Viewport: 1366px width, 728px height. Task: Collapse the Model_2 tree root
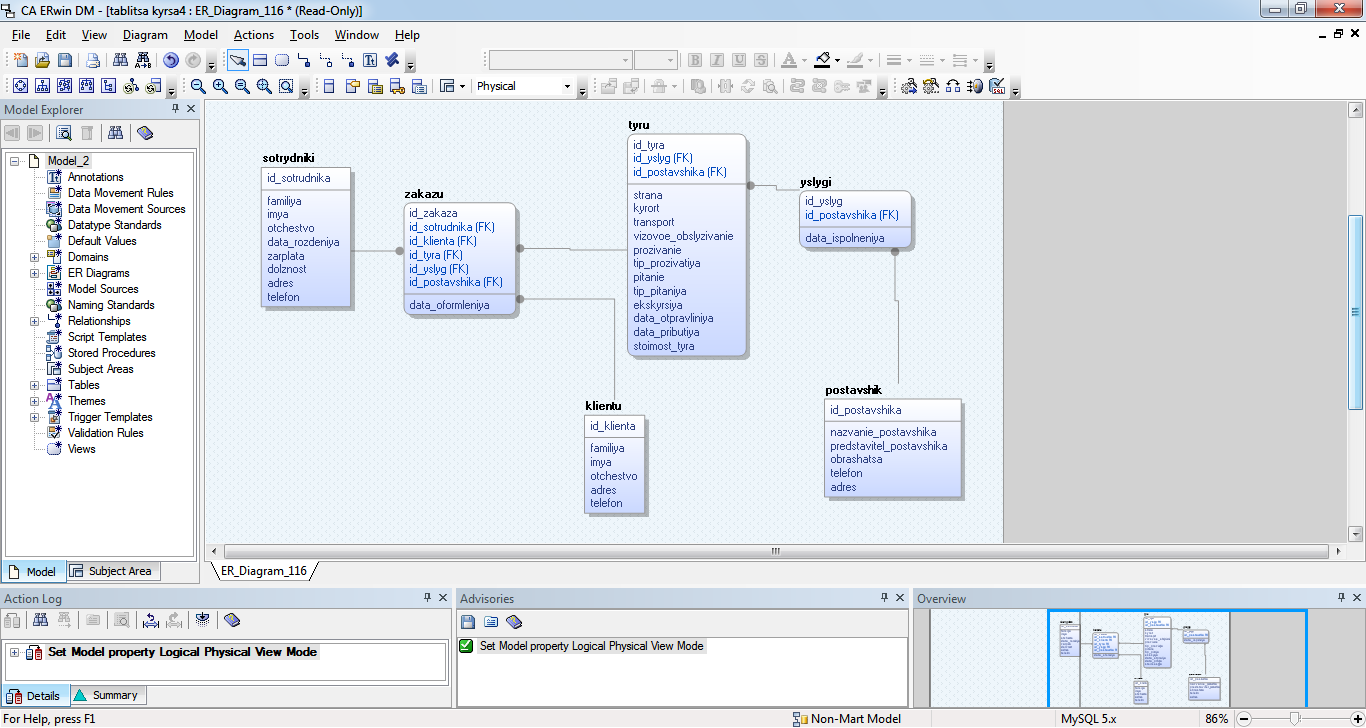pos(15,161)
